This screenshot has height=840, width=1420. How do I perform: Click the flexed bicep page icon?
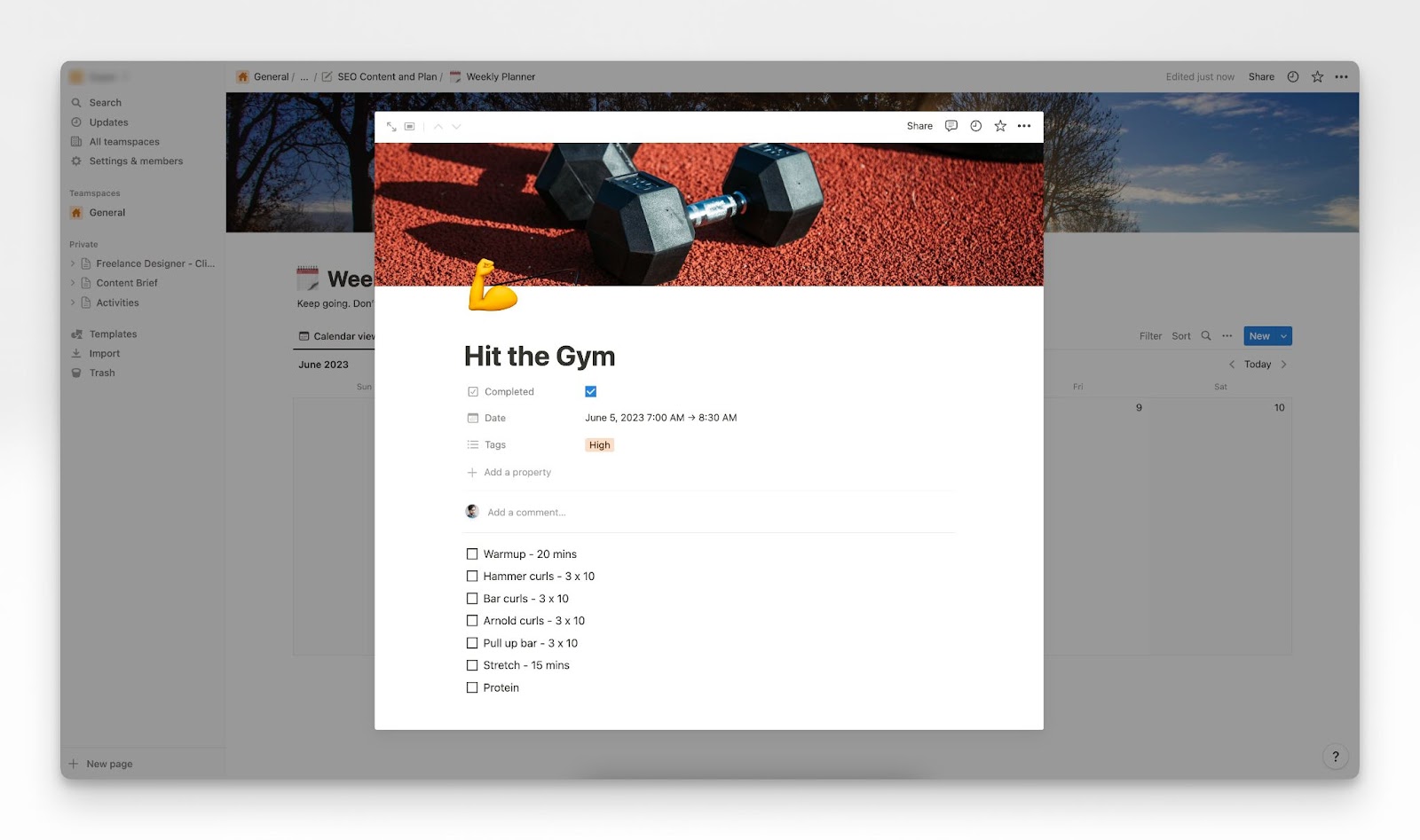[493, 285]
